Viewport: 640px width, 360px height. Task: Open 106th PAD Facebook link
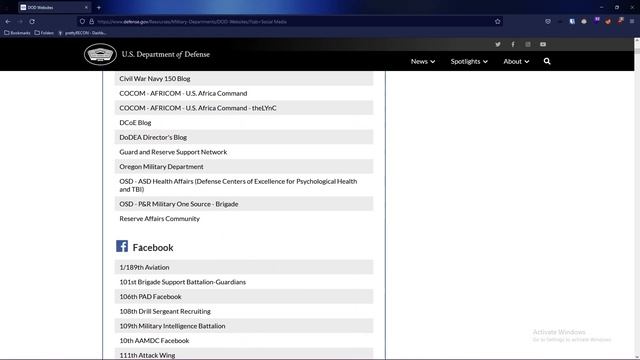[150, 296]
